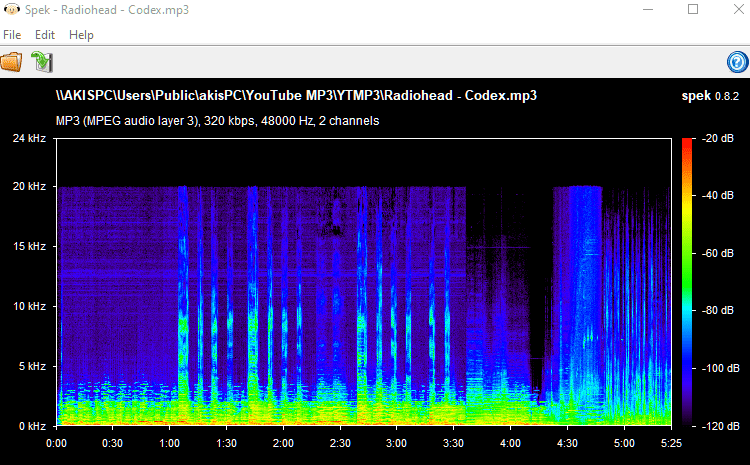Click the 3:30 time axis label
750x465 pixels.
pos(453,443)
